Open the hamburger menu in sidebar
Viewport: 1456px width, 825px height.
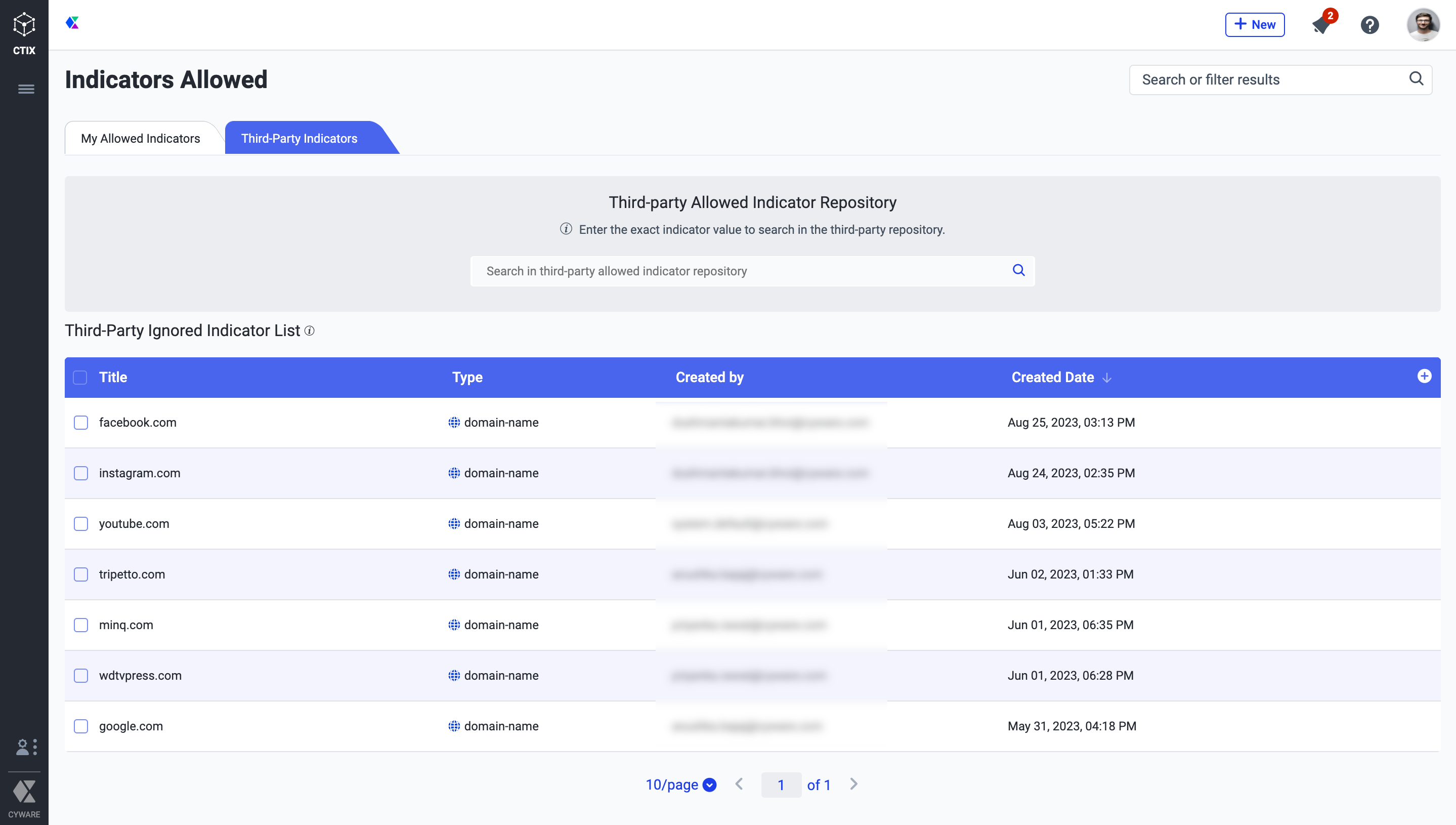point(25,89)
